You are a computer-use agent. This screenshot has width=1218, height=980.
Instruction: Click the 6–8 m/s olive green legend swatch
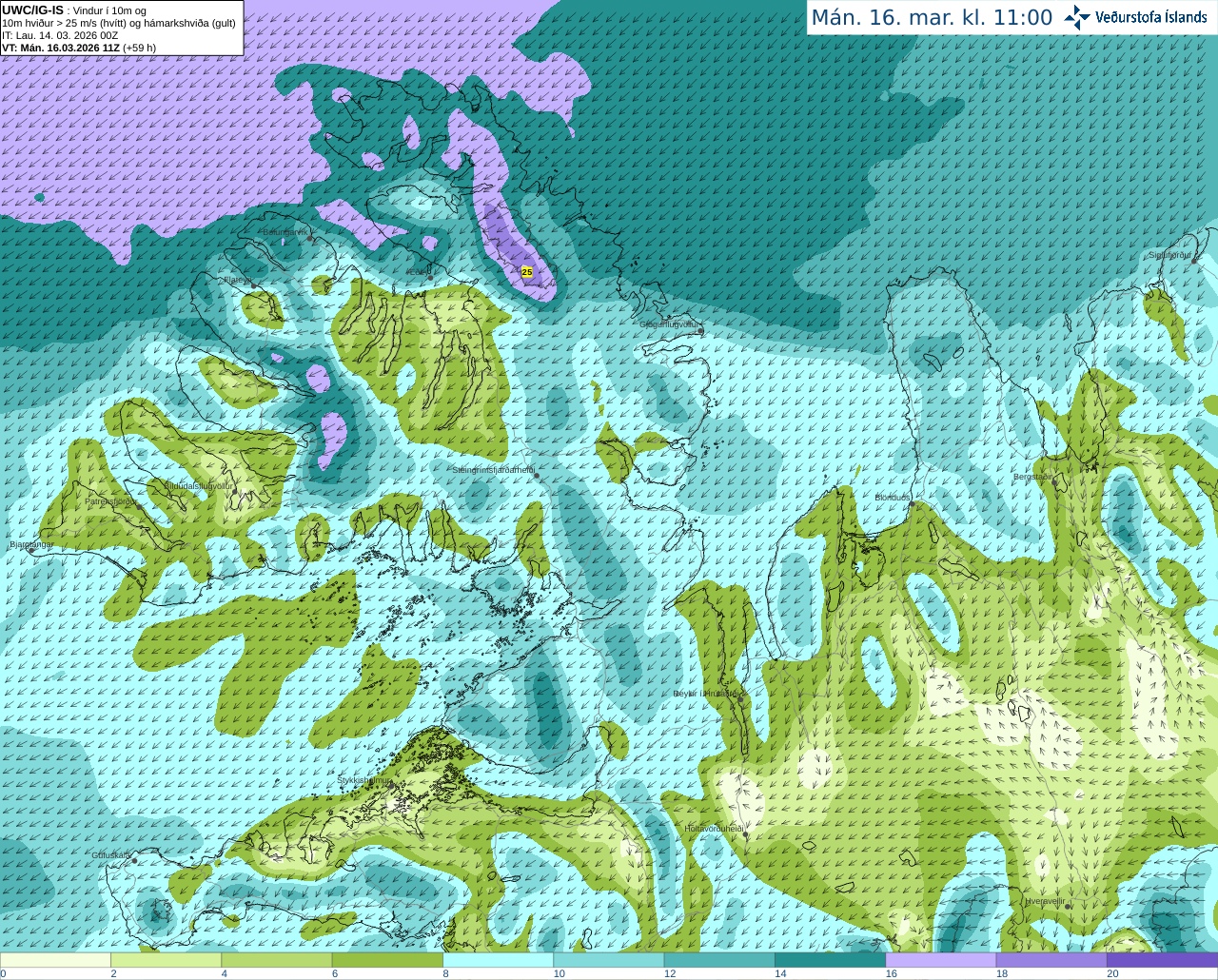pyautogui.click(x=387, y=960)
